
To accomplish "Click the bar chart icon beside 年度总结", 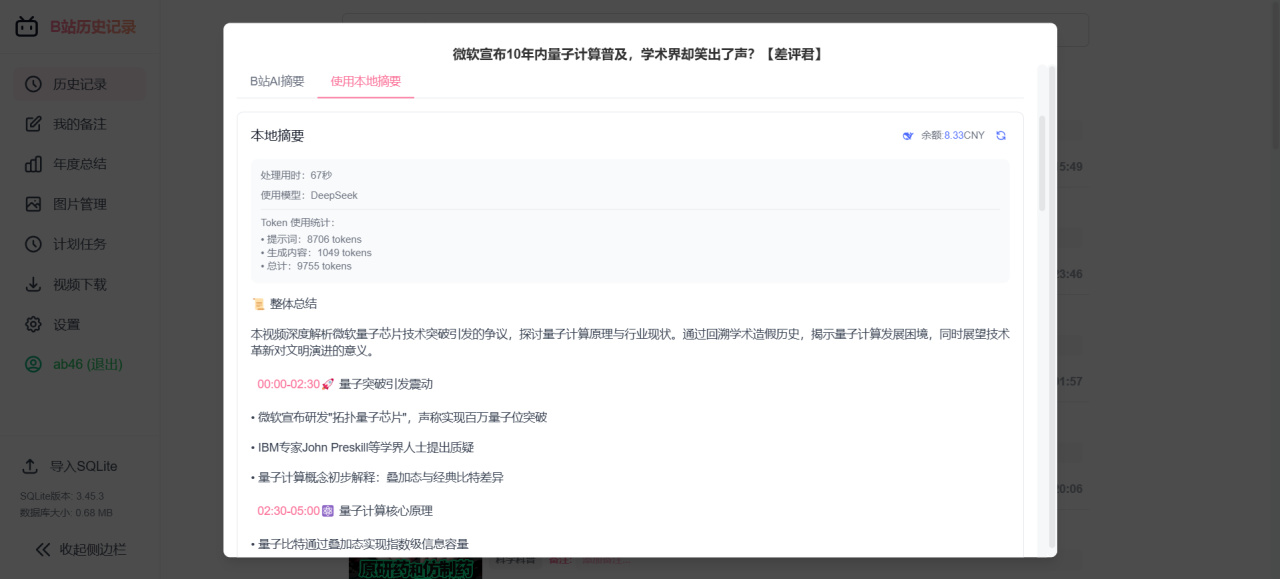I will click(x=33, y=164).
